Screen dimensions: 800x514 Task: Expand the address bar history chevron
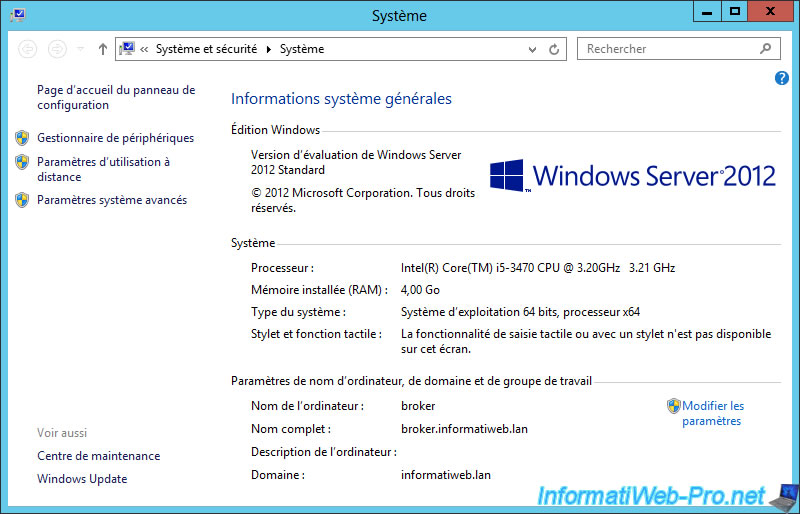(x=532, y=50)
